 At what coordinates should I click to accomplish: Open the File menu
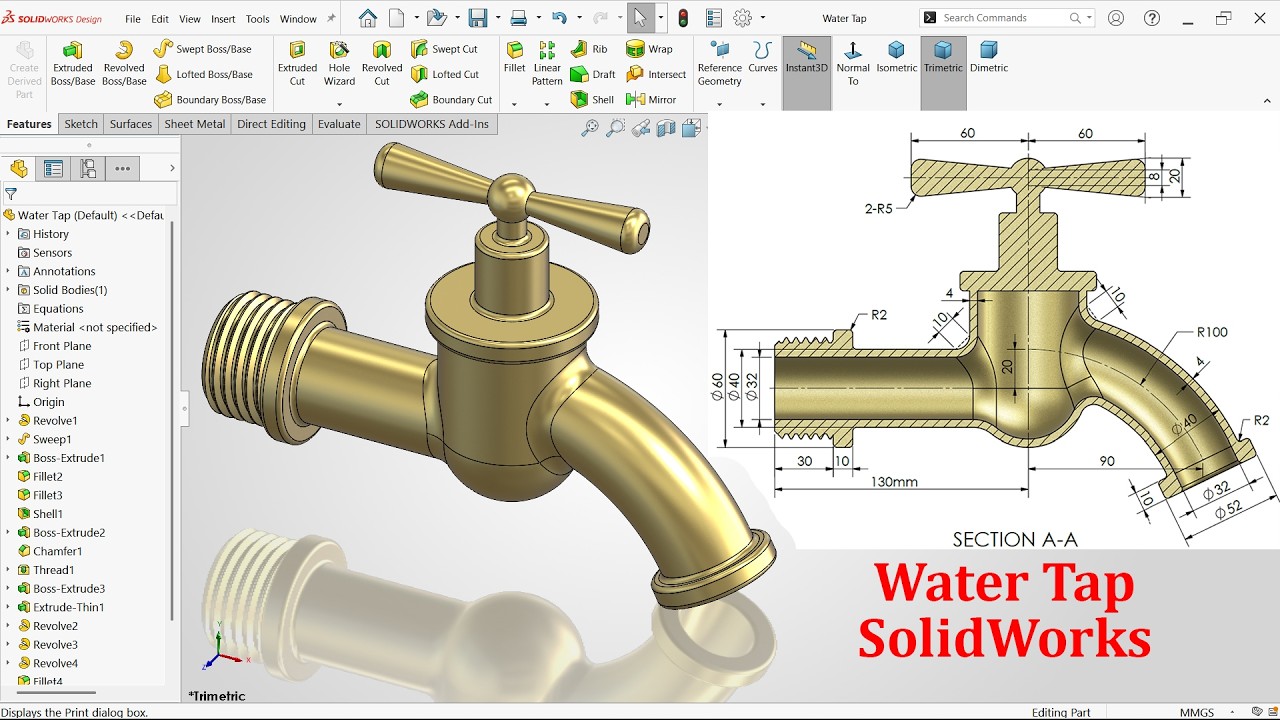pyautogui.click(x=132, y=19)
